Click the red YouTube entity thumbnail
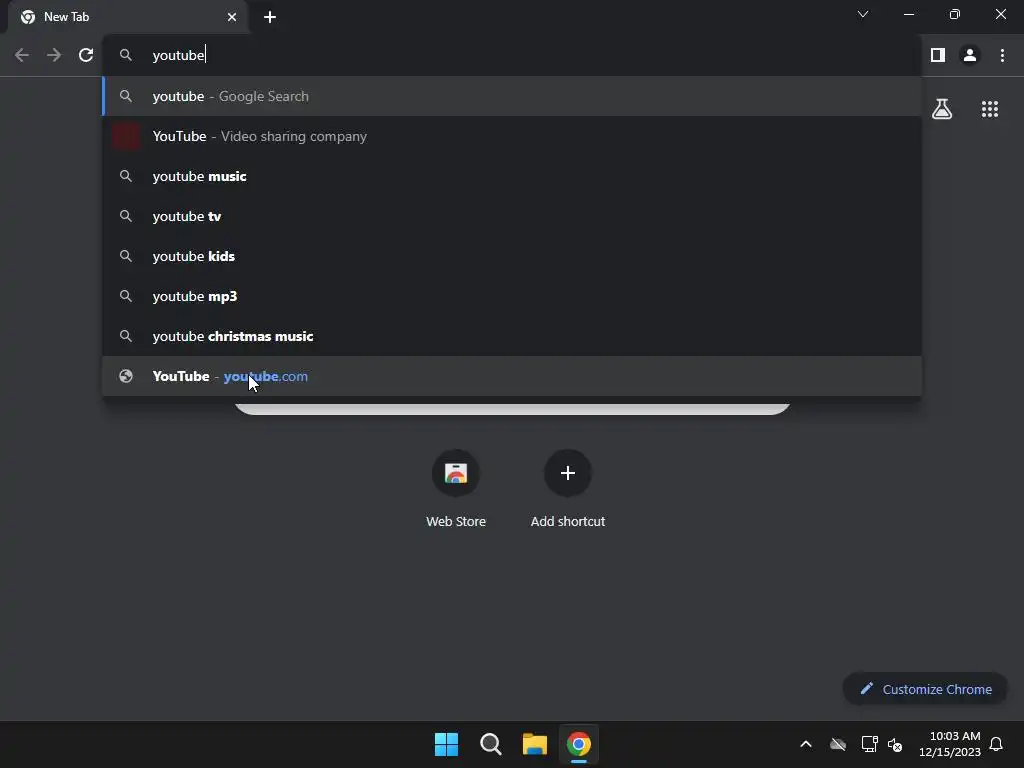Viewport: 1024px width, 768px height. point(126,136)
